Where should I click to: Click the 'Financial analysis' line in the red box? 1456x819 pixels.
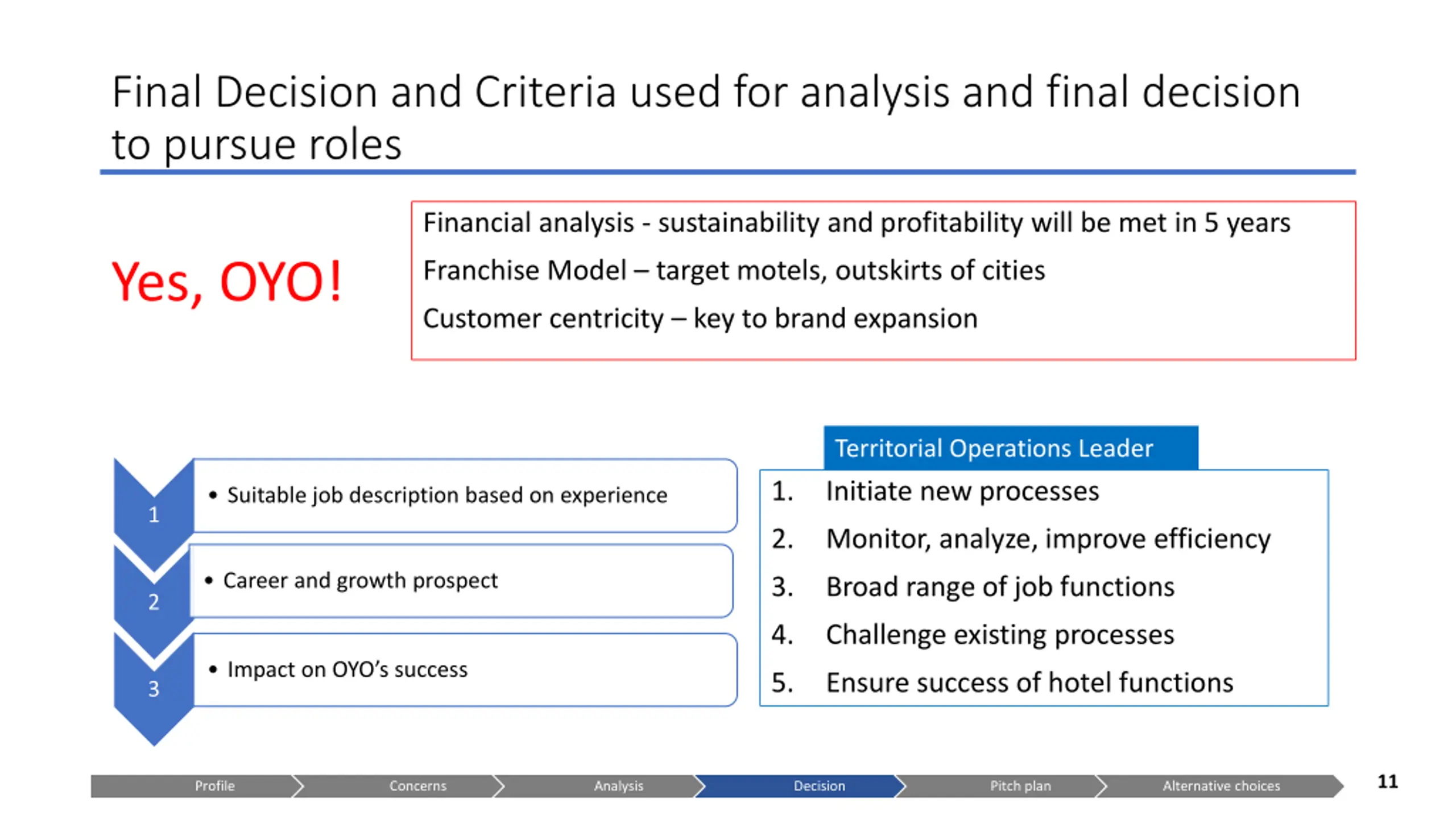tap(856, 222)
